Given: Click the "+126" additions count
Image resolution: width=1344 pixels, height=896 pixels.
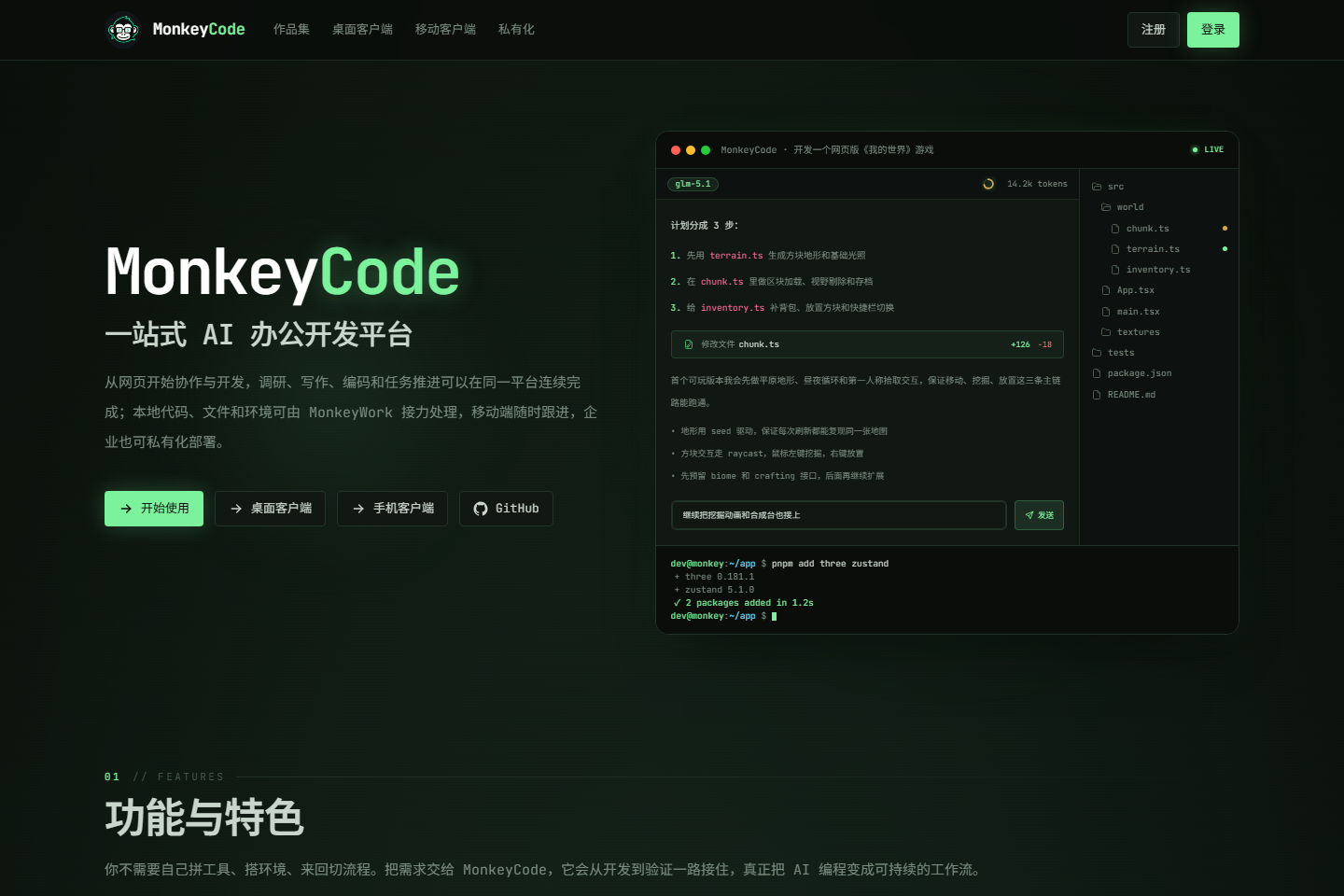Looking at the screenshot, I should point(1020,344).
